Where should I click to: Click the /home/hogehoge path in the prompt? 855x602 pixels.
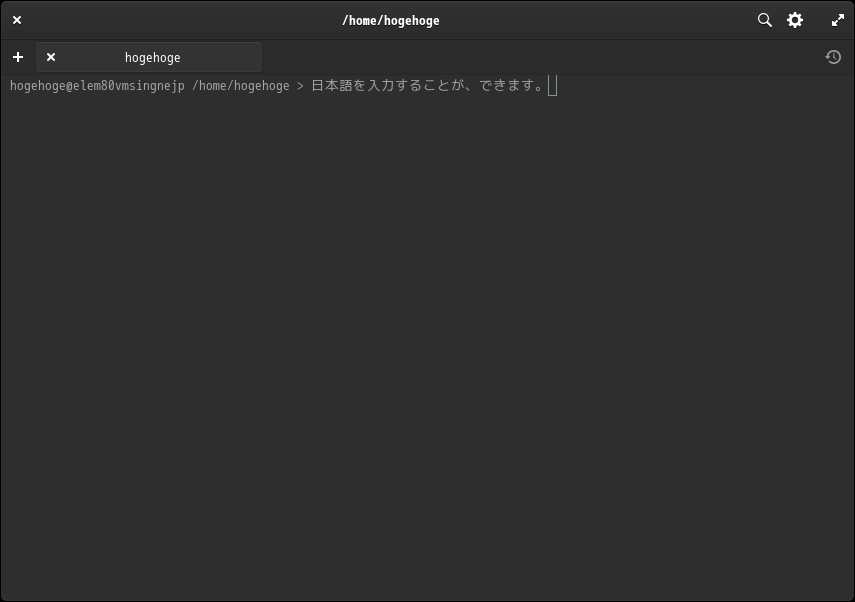pyautogui.click(x=240, y=86)
